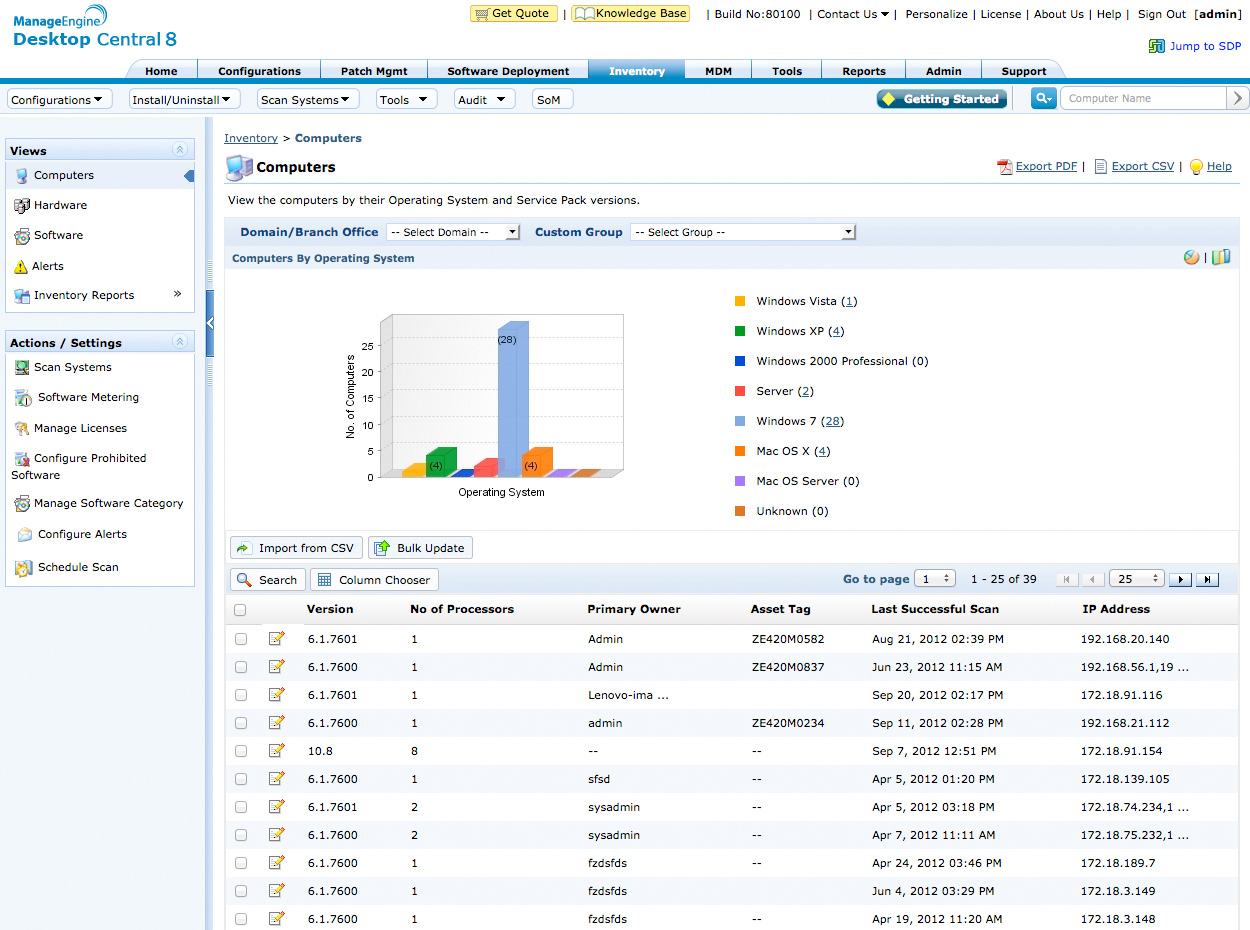The height and width of the screenshot is (930, 1250).
Task: Click the Export PDF icon
Action: coord(1005,167)
